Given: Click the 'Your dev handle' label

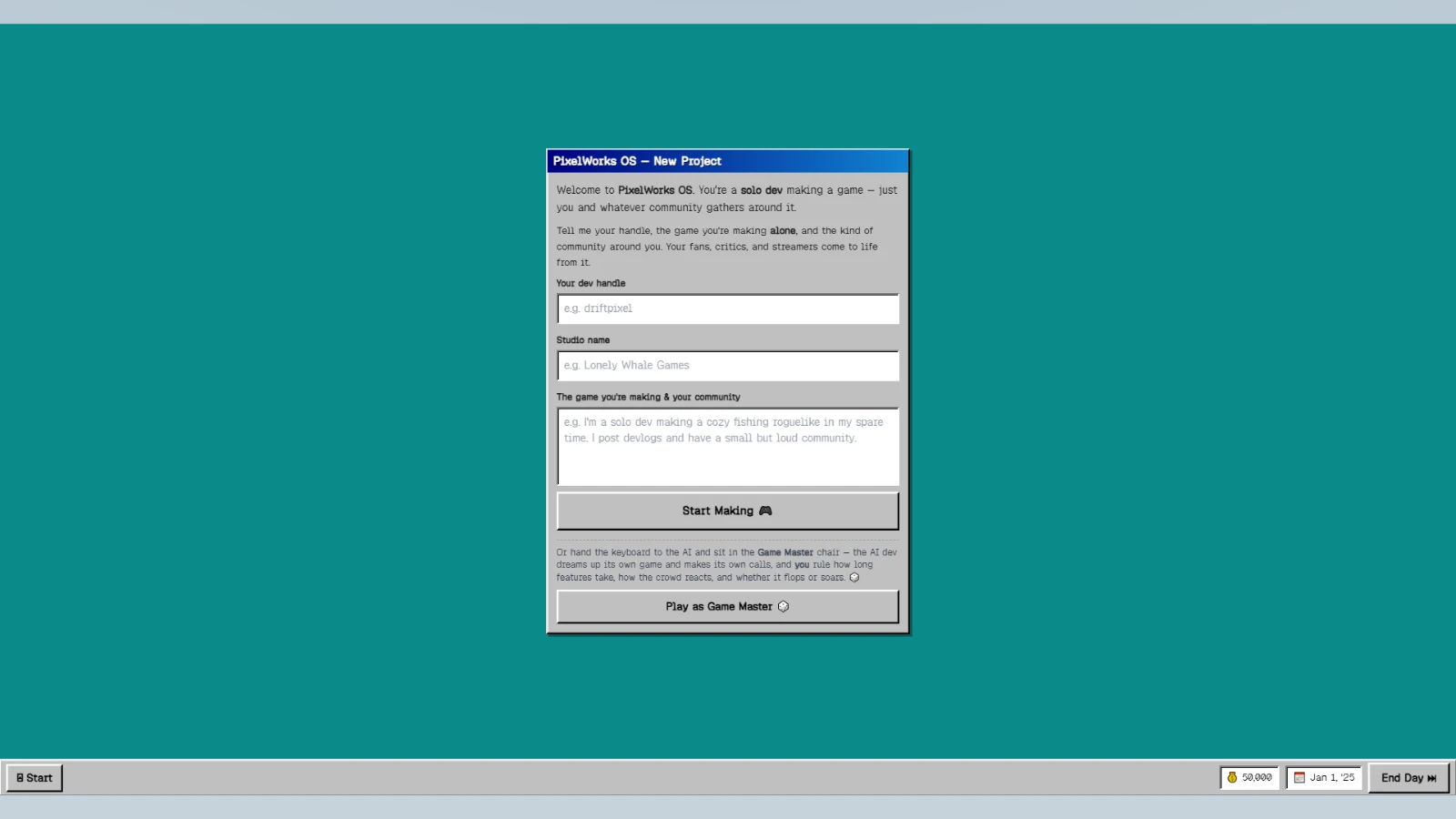Looking at the screenshot, I should point(591,283).
